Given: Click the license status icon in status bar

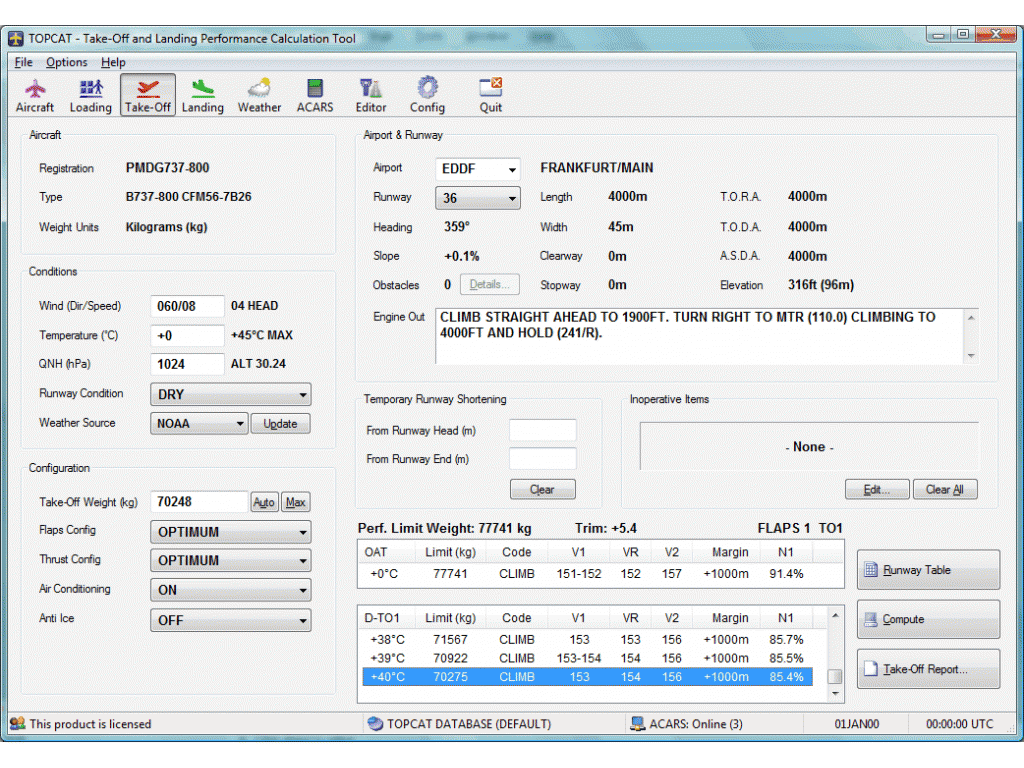Looking at the screenshot, I should (x=18, y=724).
